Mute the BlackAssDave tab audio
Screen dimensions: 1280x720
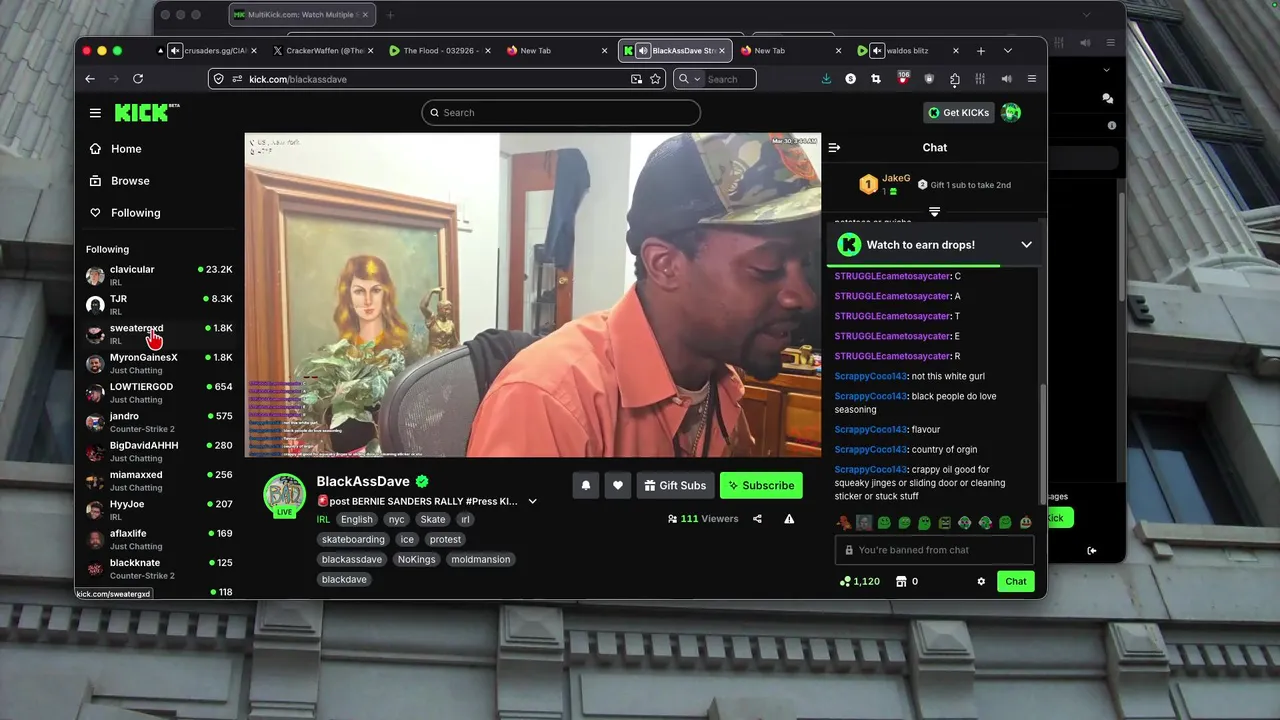pyautogui.click(x=643, y=51)
